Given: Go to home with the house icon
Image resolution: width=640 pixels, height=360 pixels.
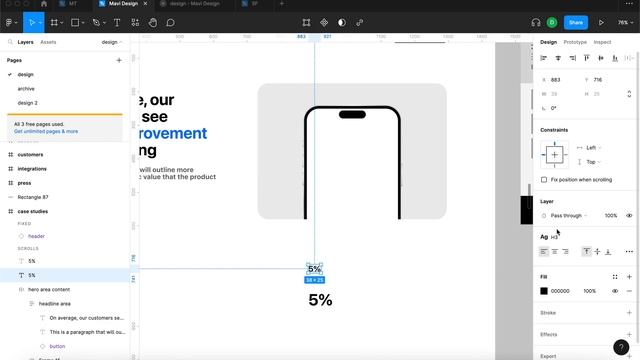Looking at the screenshot, I should point(44,4).
